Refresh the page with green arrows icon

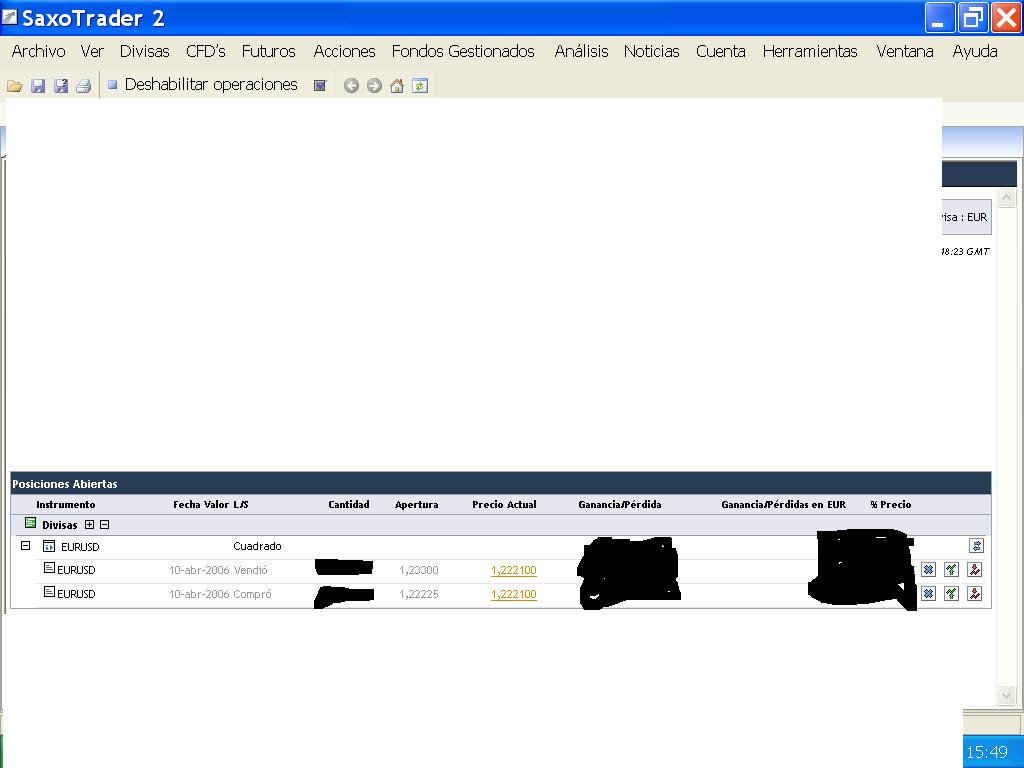click(420, 86)
